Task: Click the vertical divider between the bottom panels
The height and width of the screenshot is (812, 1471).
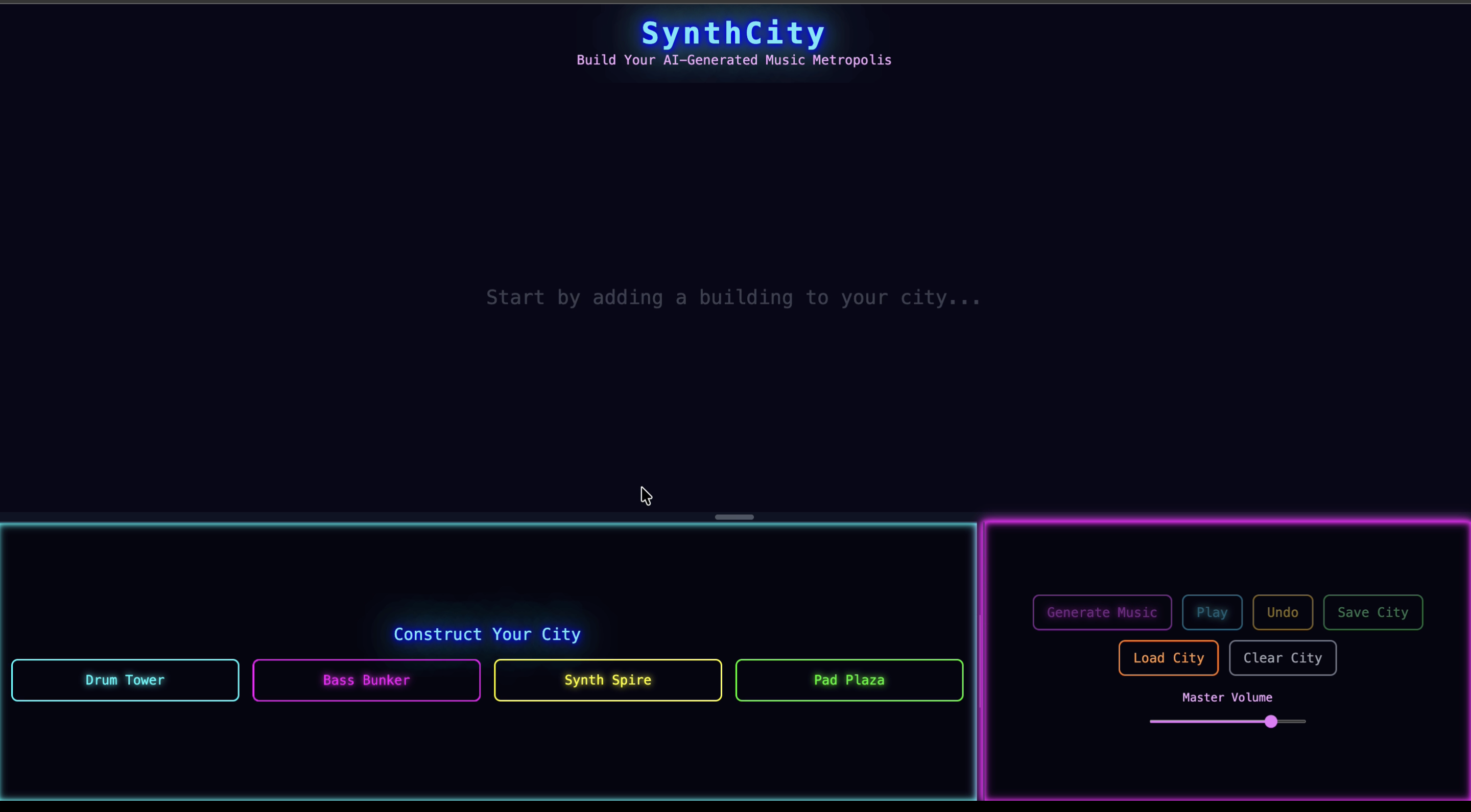Action: pyautogui.click(x=981, y=661)
